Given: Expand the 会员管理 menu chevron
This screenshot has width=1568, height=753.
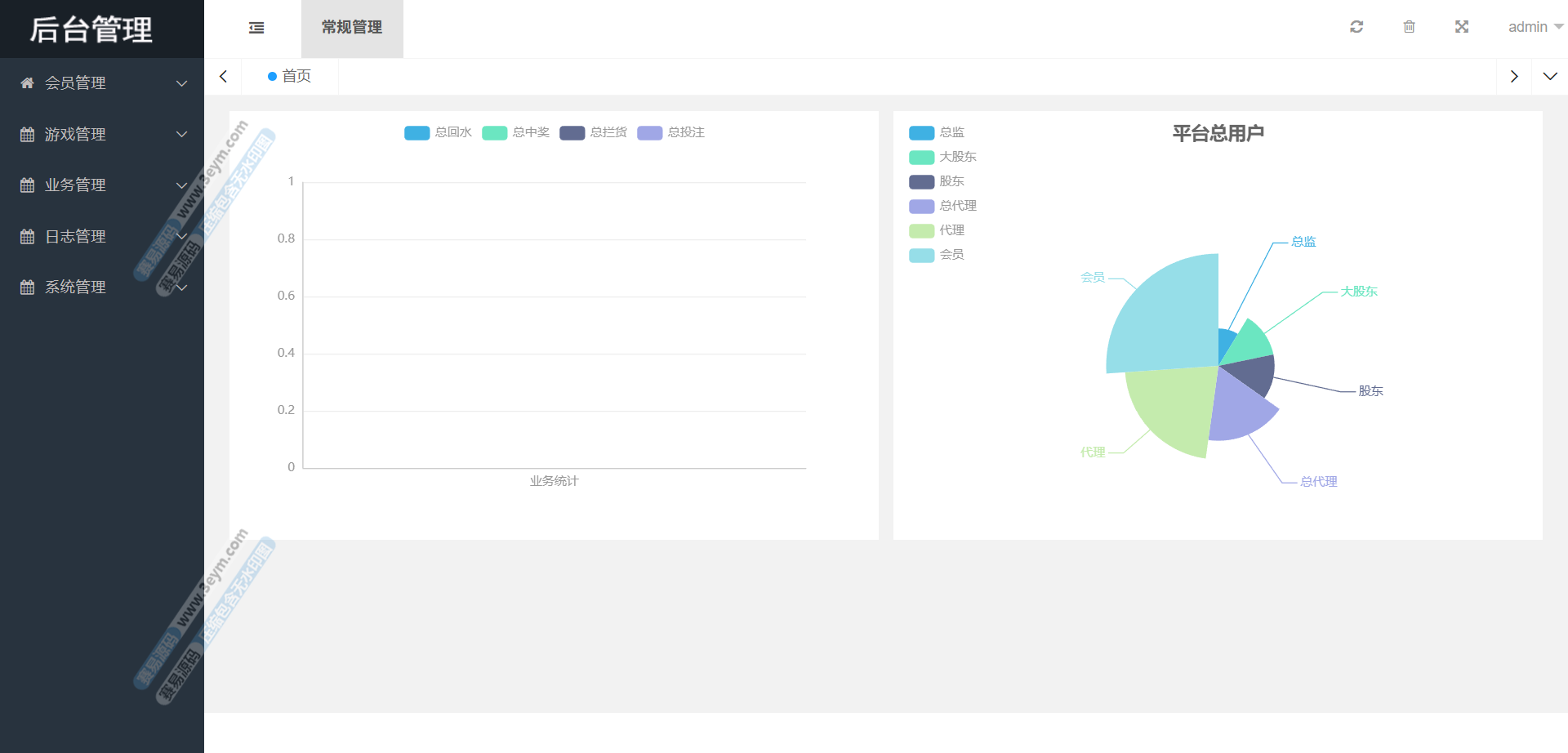Looking at the screenshot, I should click(182, 83).
